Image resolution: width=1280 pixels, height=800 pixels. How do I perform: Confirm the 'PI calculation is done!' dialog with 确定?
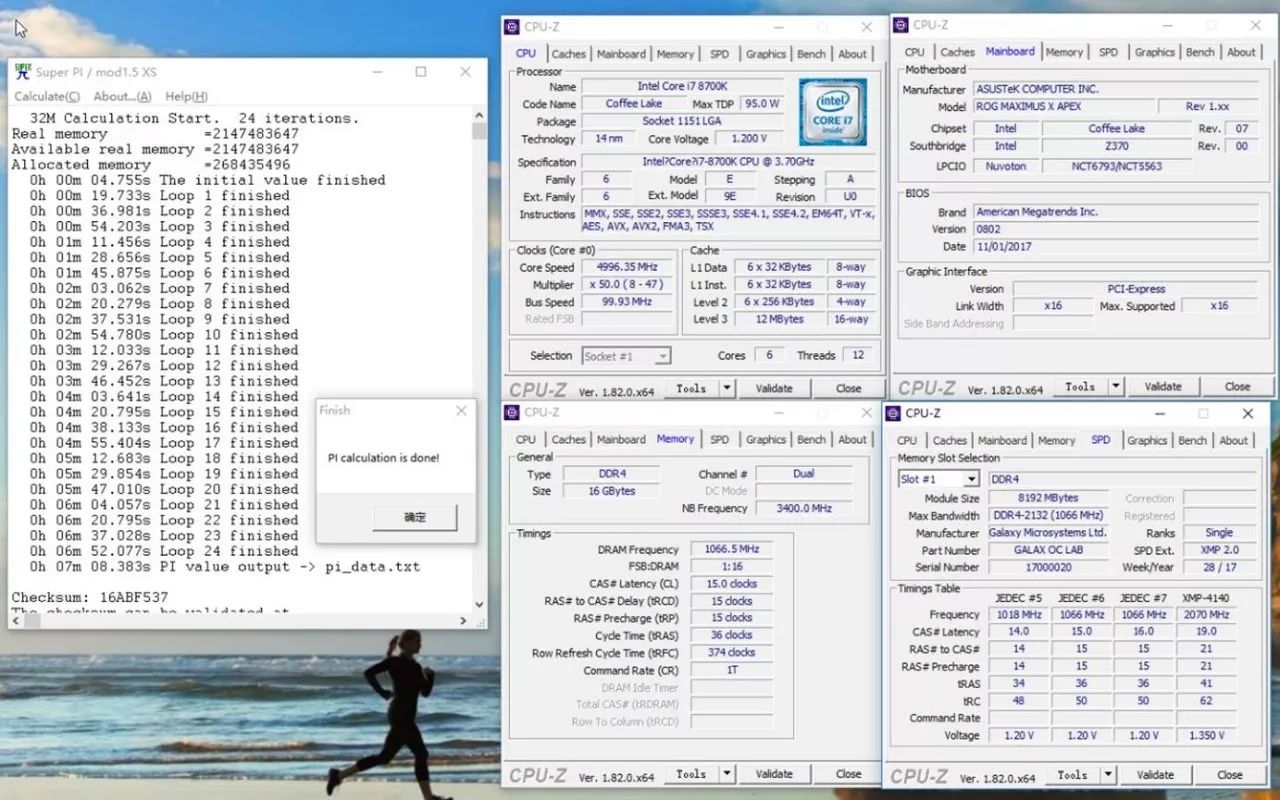tap(415, 517)
